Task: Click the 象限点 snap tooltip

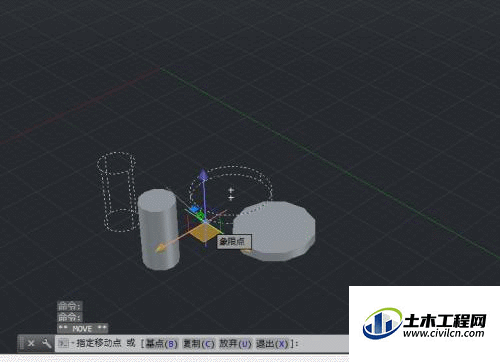Action: coord(234,241)
